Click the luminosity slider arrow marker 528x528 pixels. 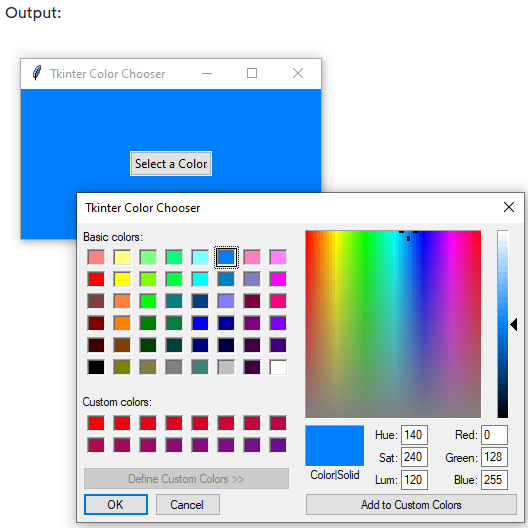514,325
